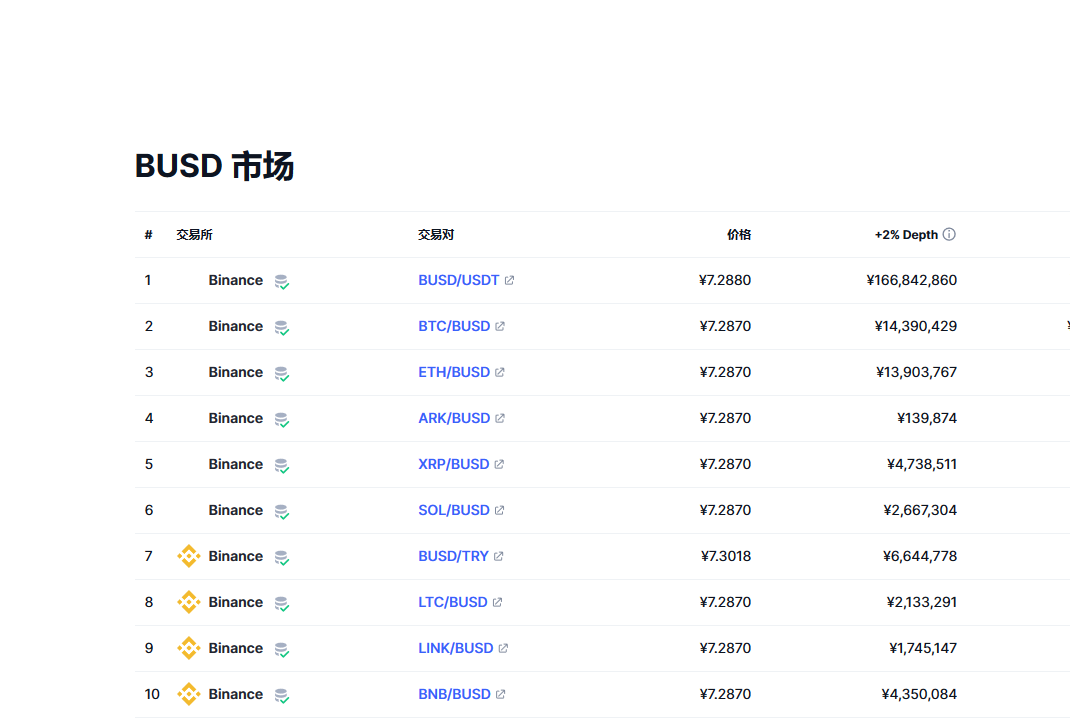The width and height of the screenshot is (1070, 720).
Task: Select the price ¥7.3018 for BUSD/TRY
Action: 726,556
